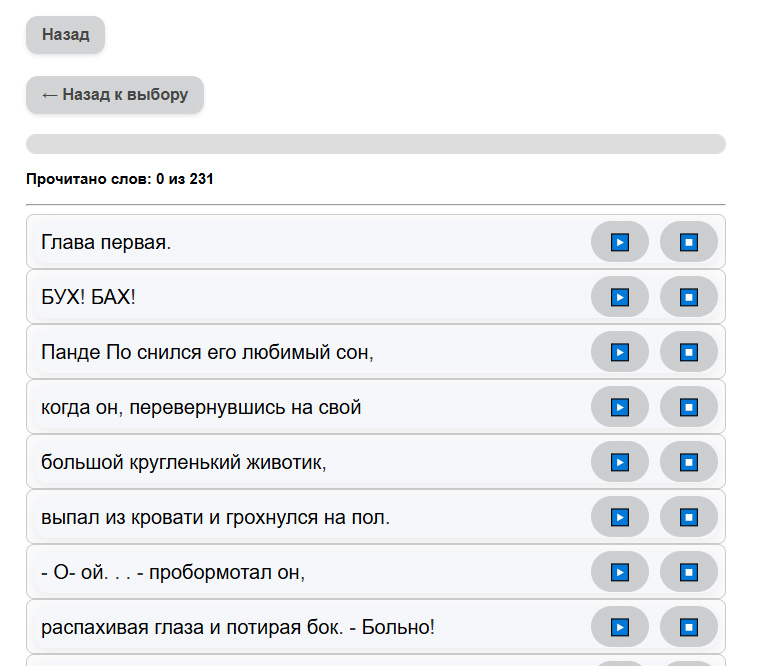This screenshot has width=761, height=666.
Task: Stop 'Панде По снился' line audio
Action: tap(689, 352)
